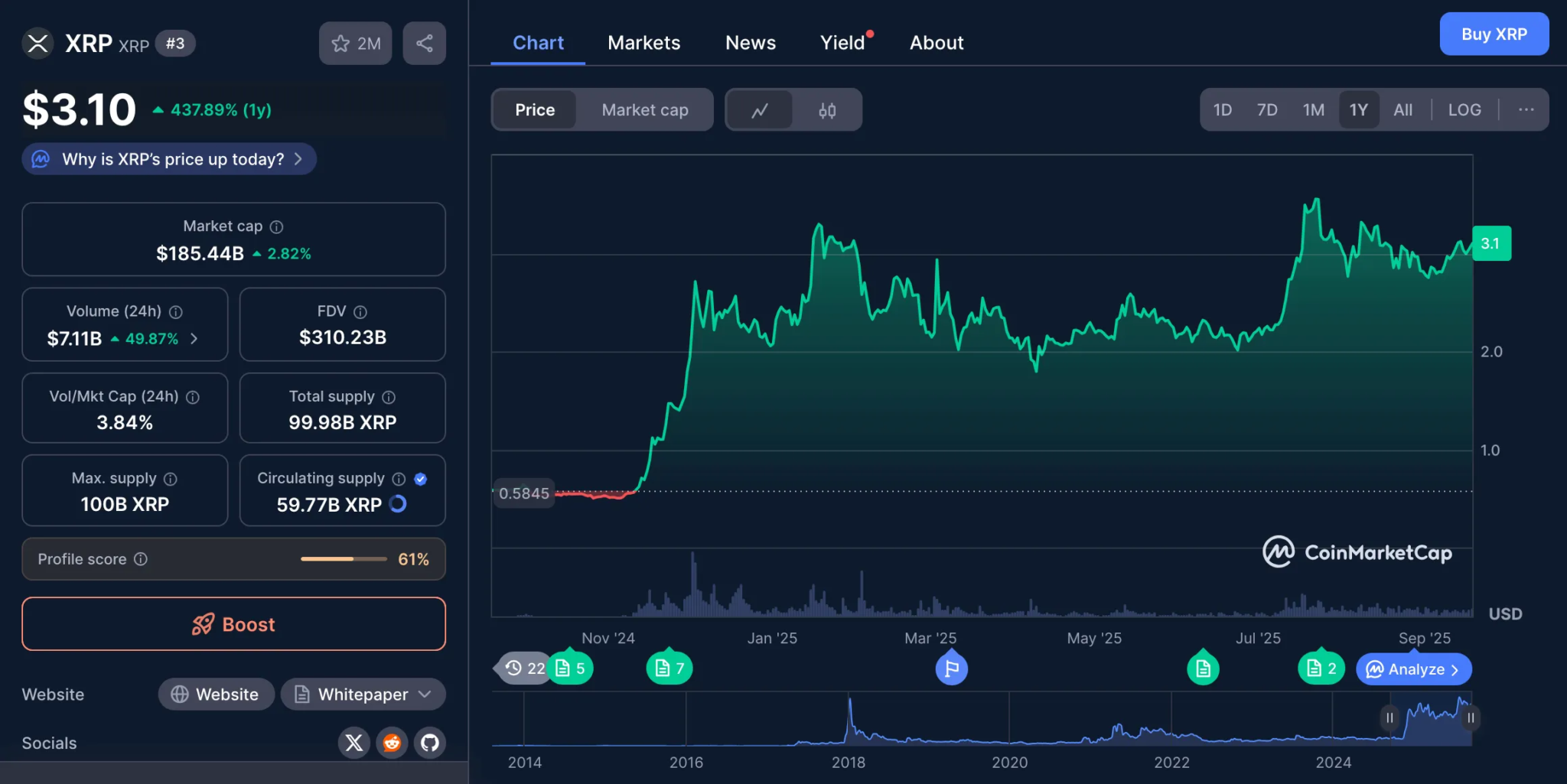
Task: Click the AI icon beside price question
Action: (41, 159)
